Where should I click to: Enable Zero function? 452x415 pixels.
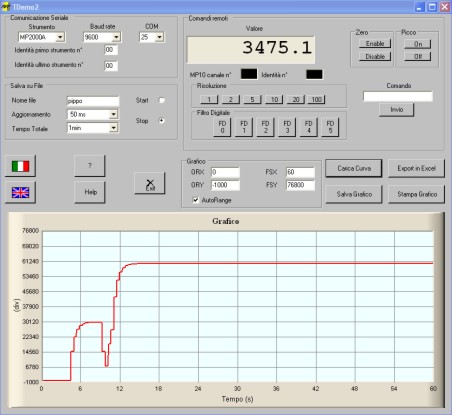coord(375,44)
